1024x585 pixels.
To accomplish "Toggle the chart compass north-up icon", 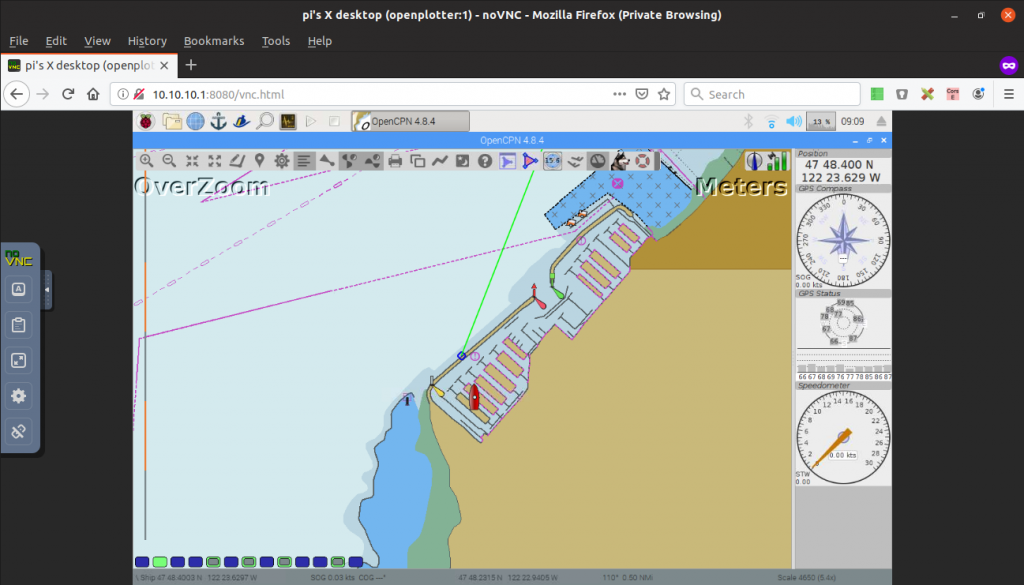I will click(x=754, y=161).
